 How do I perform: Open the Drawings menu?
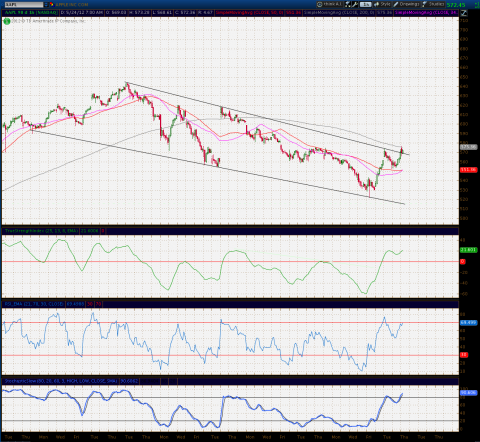pos(406,4)
